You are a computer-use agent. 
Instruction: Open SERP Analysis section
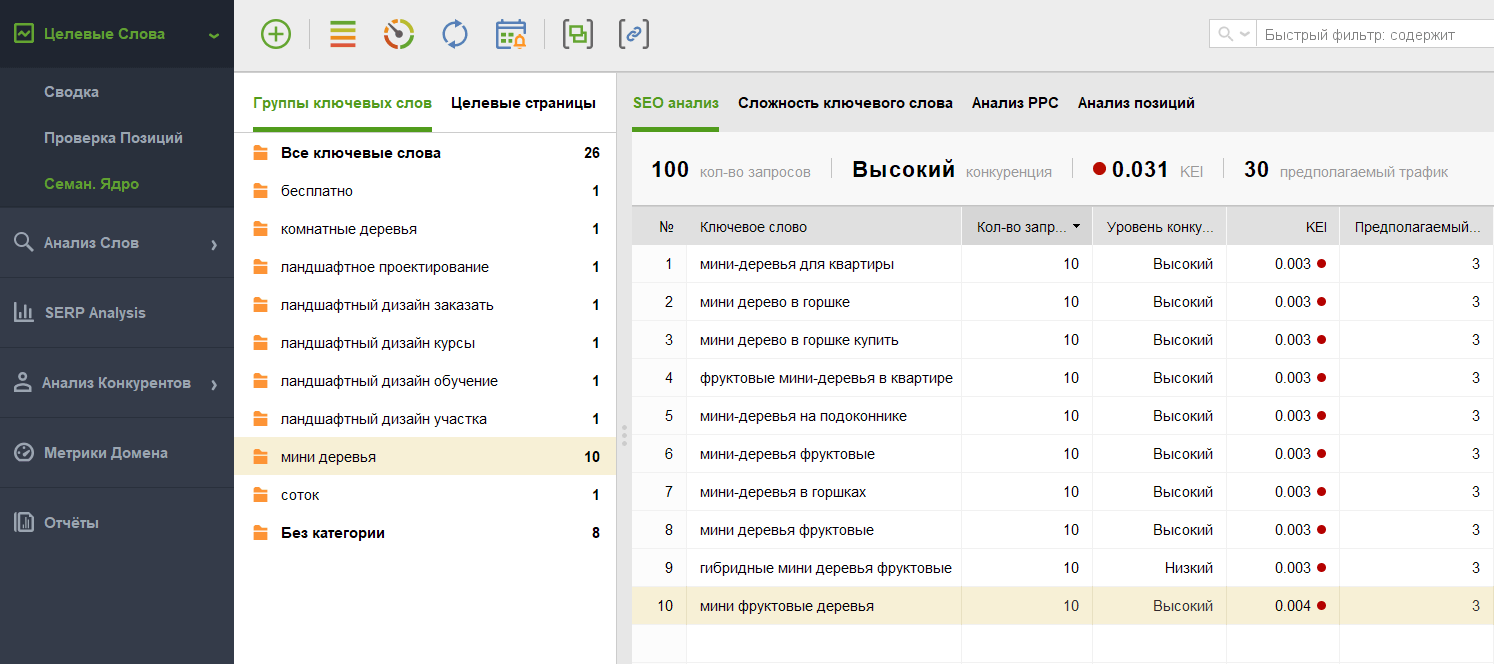coord(117,313)
